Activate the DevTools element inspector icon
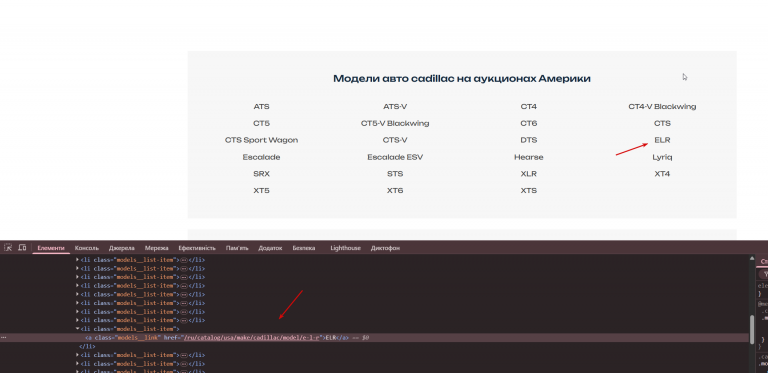 (x=7, y=248)
